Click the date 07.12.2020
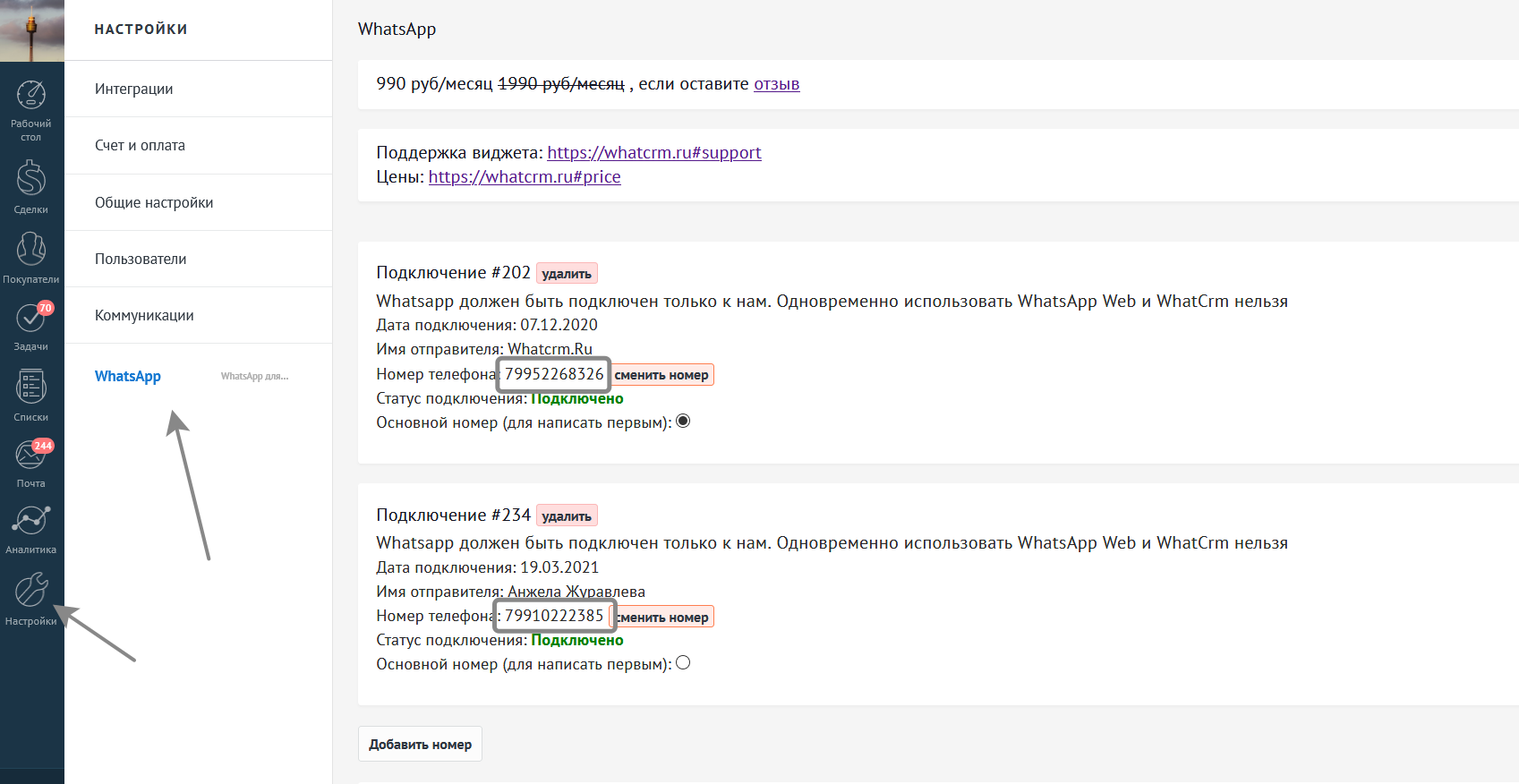This screenshot has height=784, width=1519. click(559, 325)
